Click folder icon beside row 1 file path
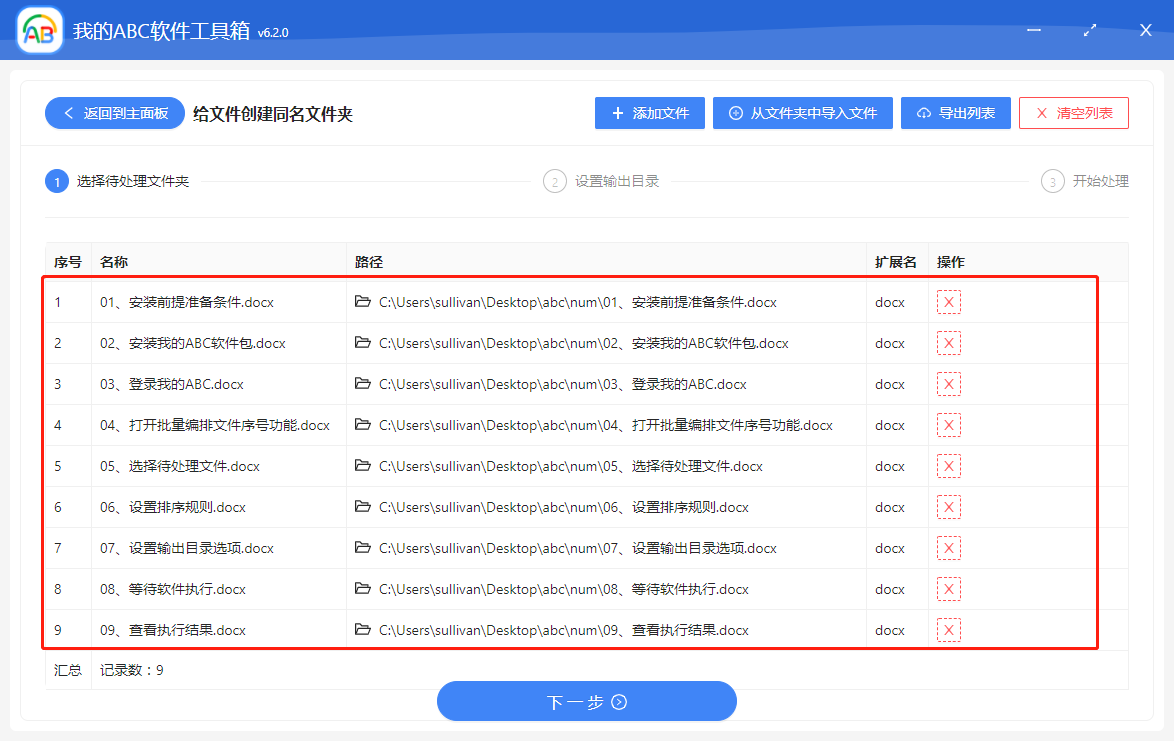 click(x=362, y=301)
